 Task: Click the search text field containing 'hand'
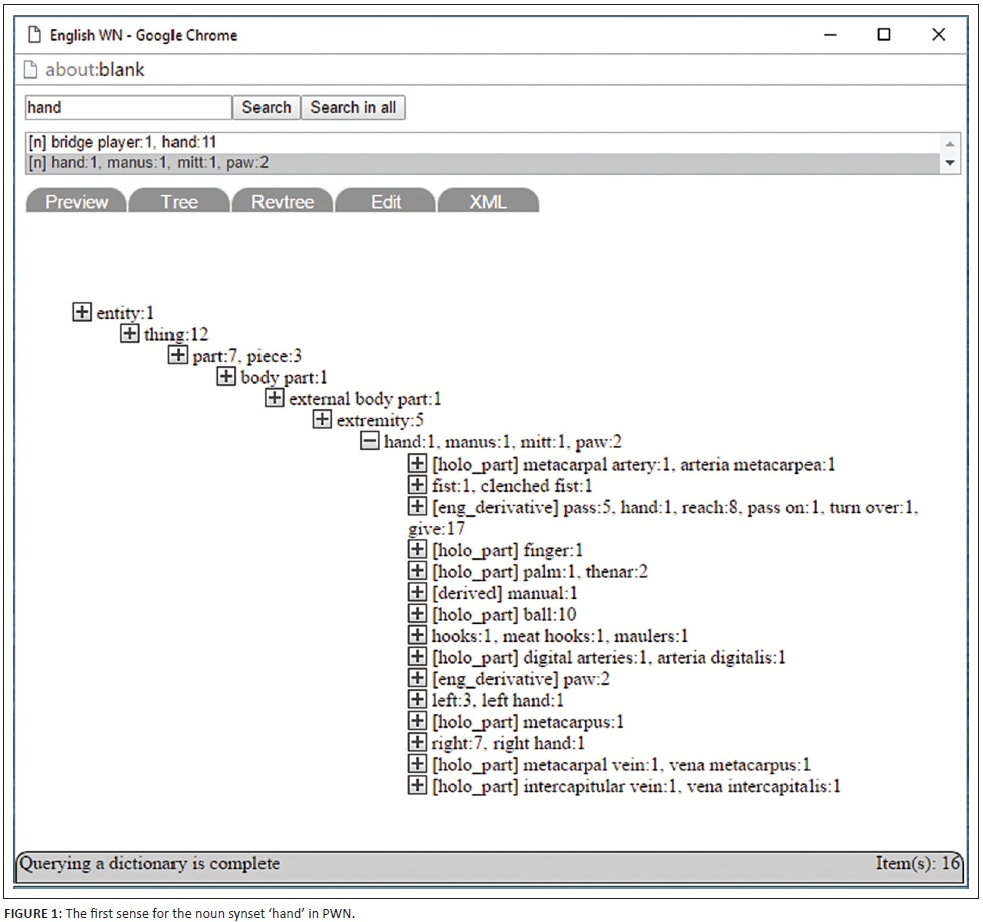128,108
